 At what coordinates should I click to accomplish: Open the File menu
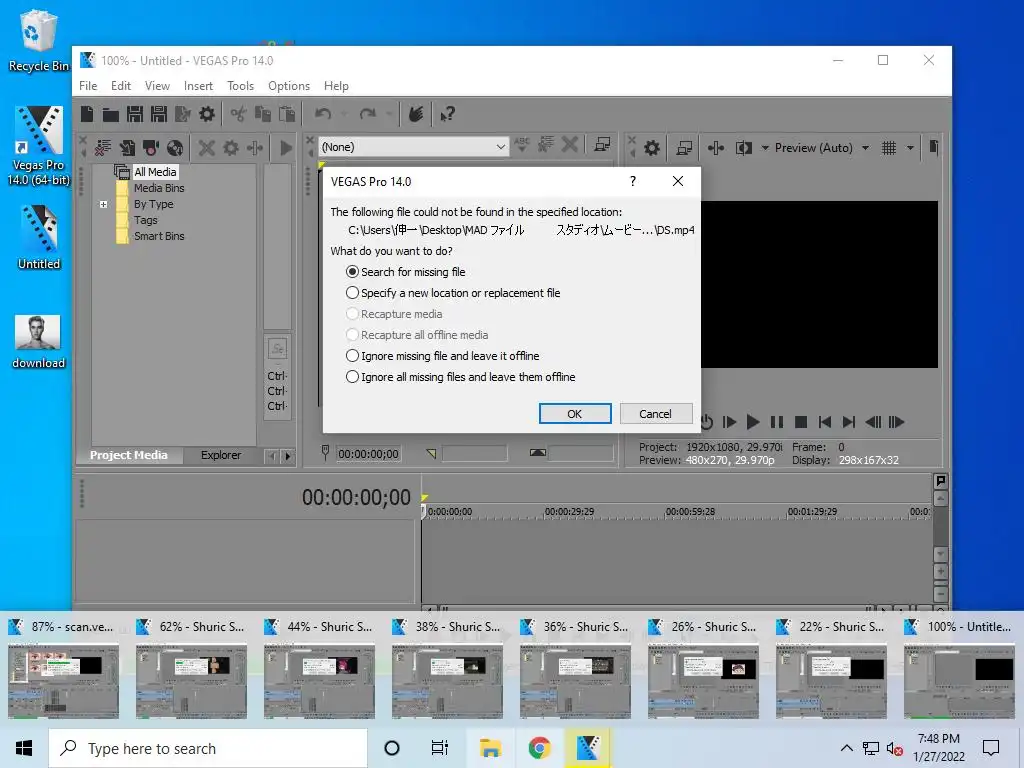88,86
